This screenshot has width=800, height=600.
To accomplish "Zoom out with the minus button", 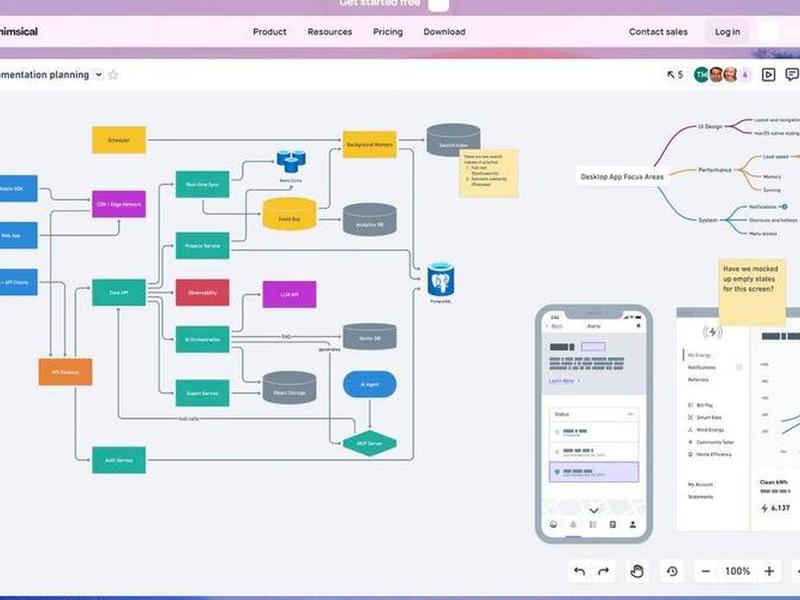I will (706, 571).
